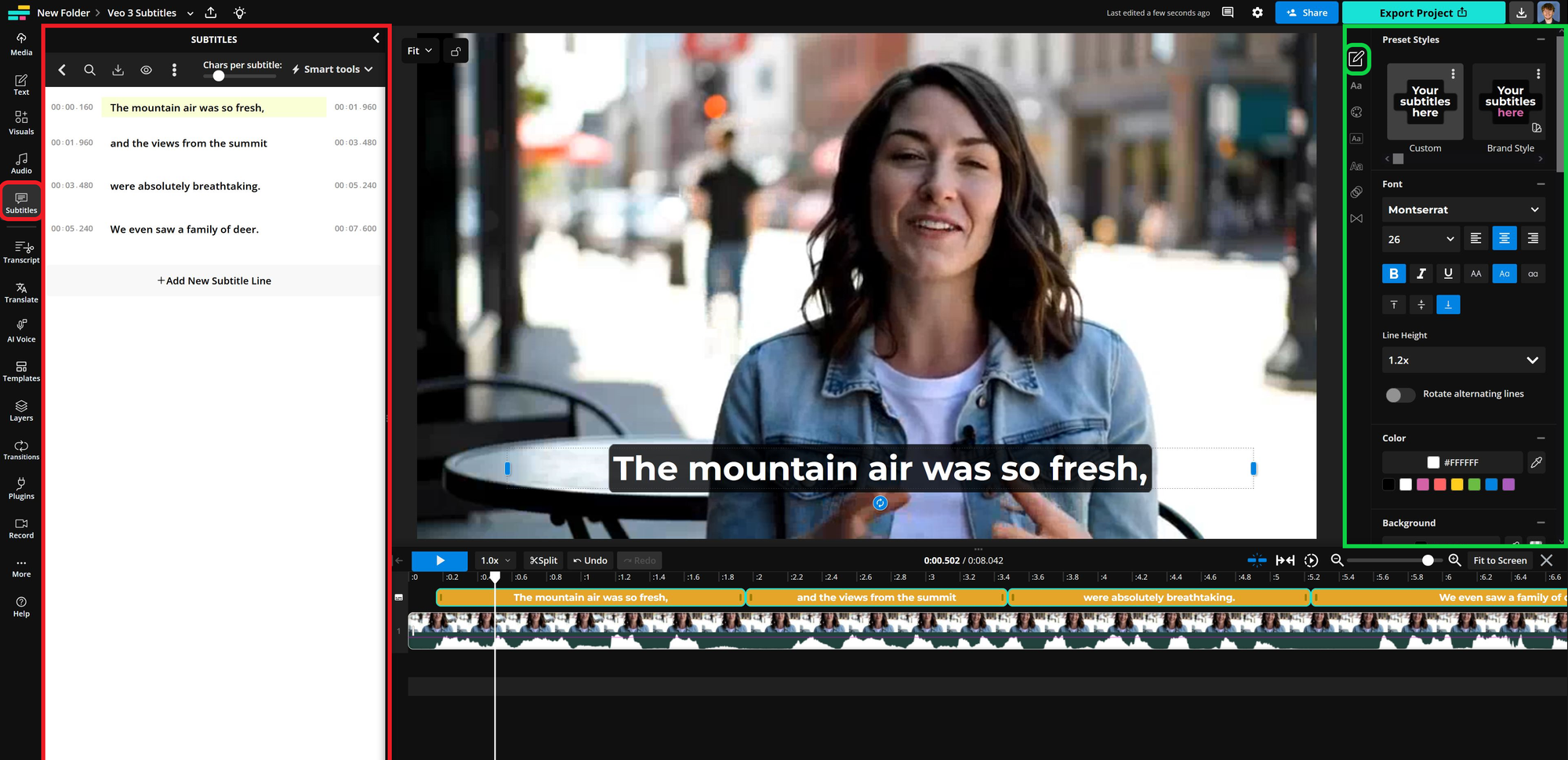This screenshot has width=1568, height=760.
Task: Switch to the Brand Style preset
Action: (1509, 102)
